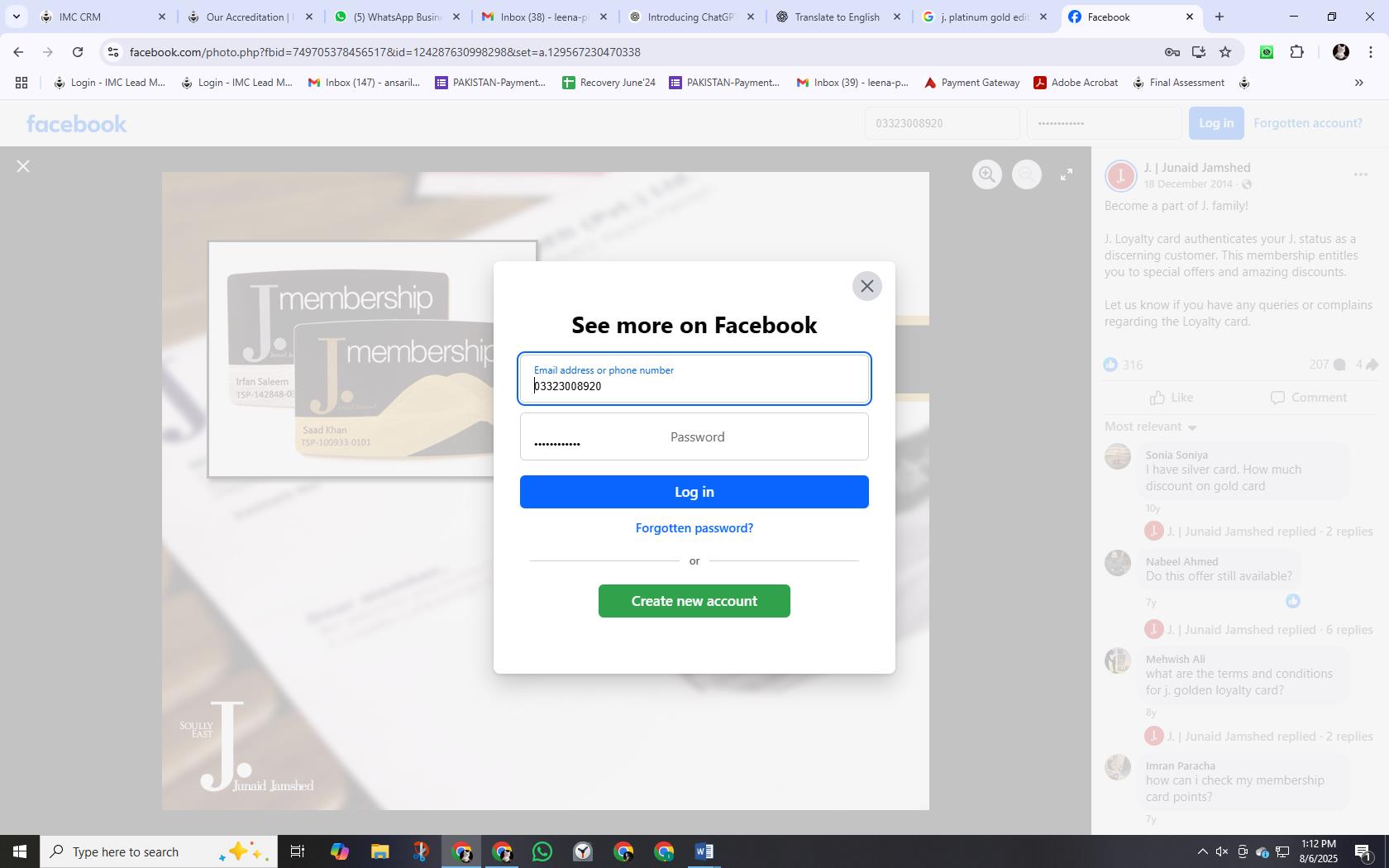
Task: Click the blue Log in button in dialog
Action: (694, 492)
